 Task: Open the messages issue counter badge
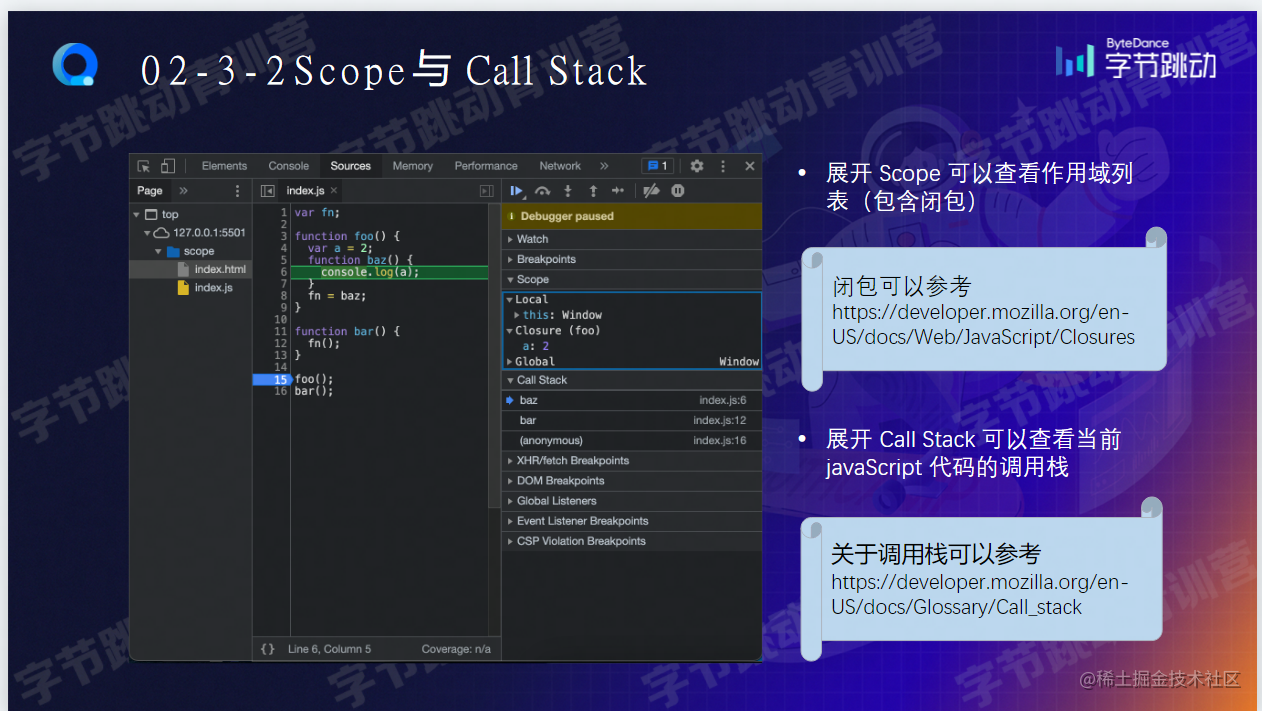coord(657,166)
